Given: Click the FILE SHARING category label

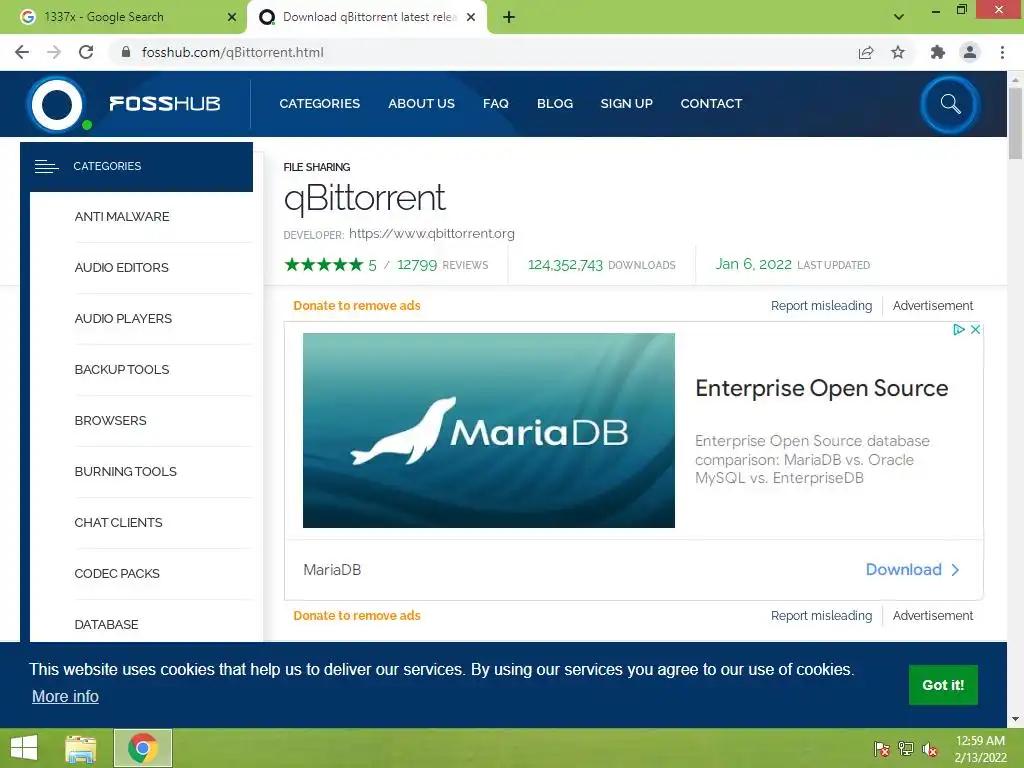Looking at the screenshot, I should [317, 167].
